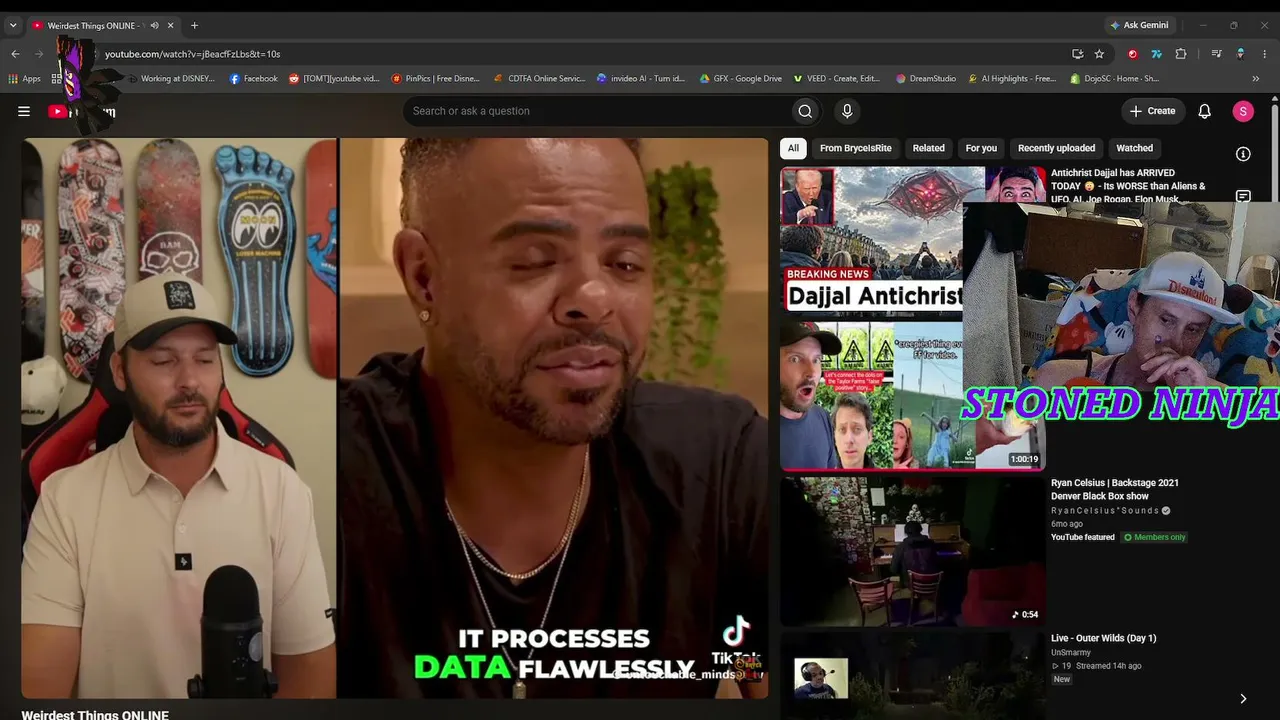Filter by From BryceIsRite chip
This screenshot has height=720, width=1280.
click(x=856, y=148)
